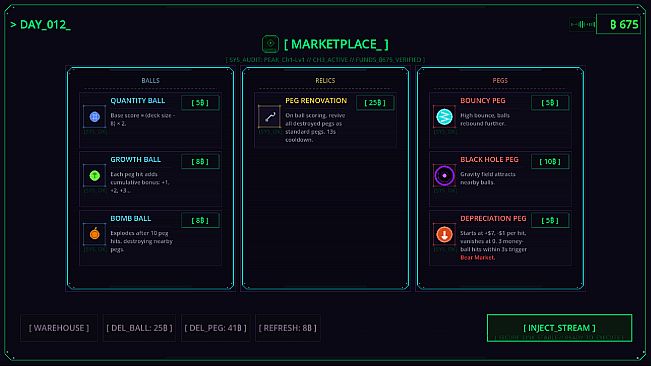This screenshot has height=366, width=651.
Task: Click the Marketplace header icon
Action: (270, 44)
